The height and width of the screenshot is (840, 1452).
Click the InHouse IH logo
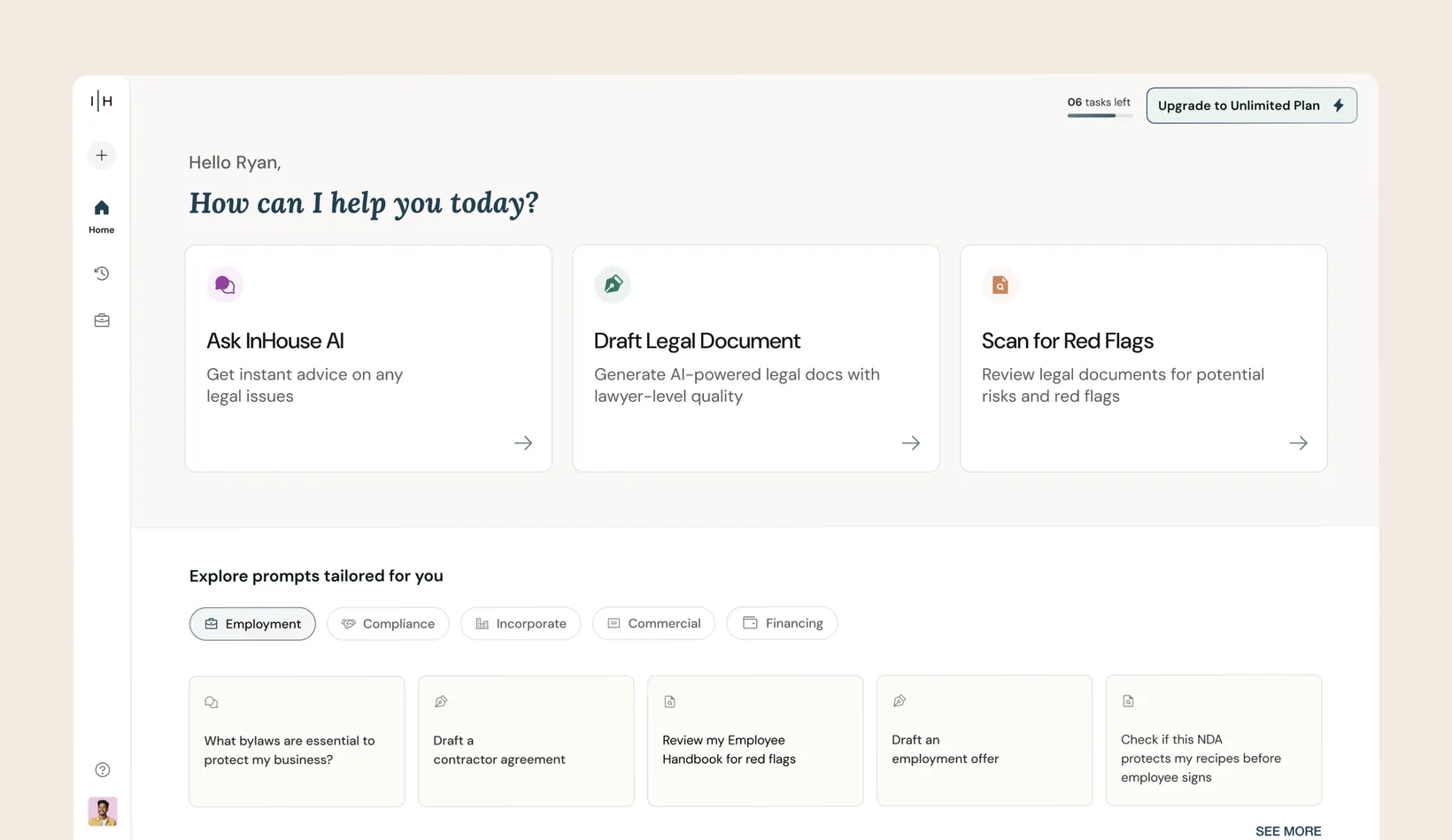[x=102, y=101]
